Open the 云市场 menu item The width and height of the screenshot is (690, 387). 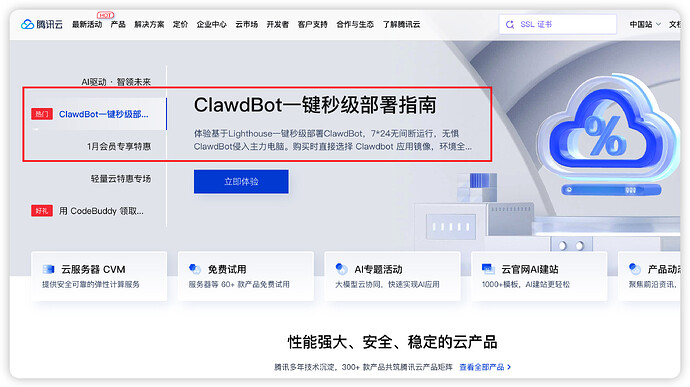tap(246, 25)
